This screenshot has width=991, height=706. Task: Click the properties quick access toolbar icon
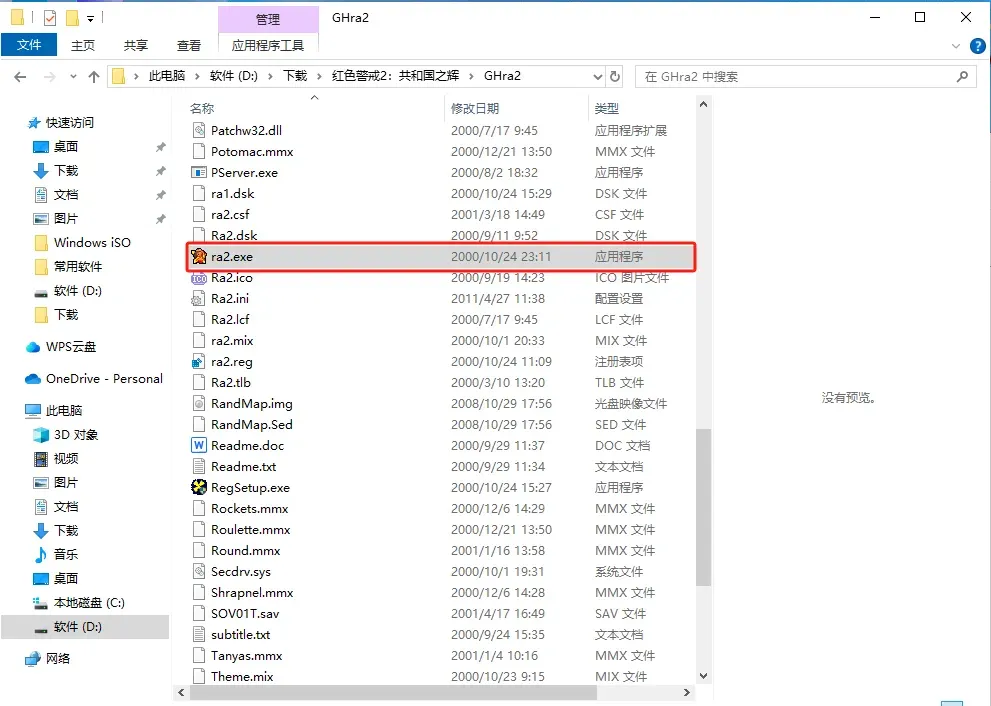[x=50, y=18]
